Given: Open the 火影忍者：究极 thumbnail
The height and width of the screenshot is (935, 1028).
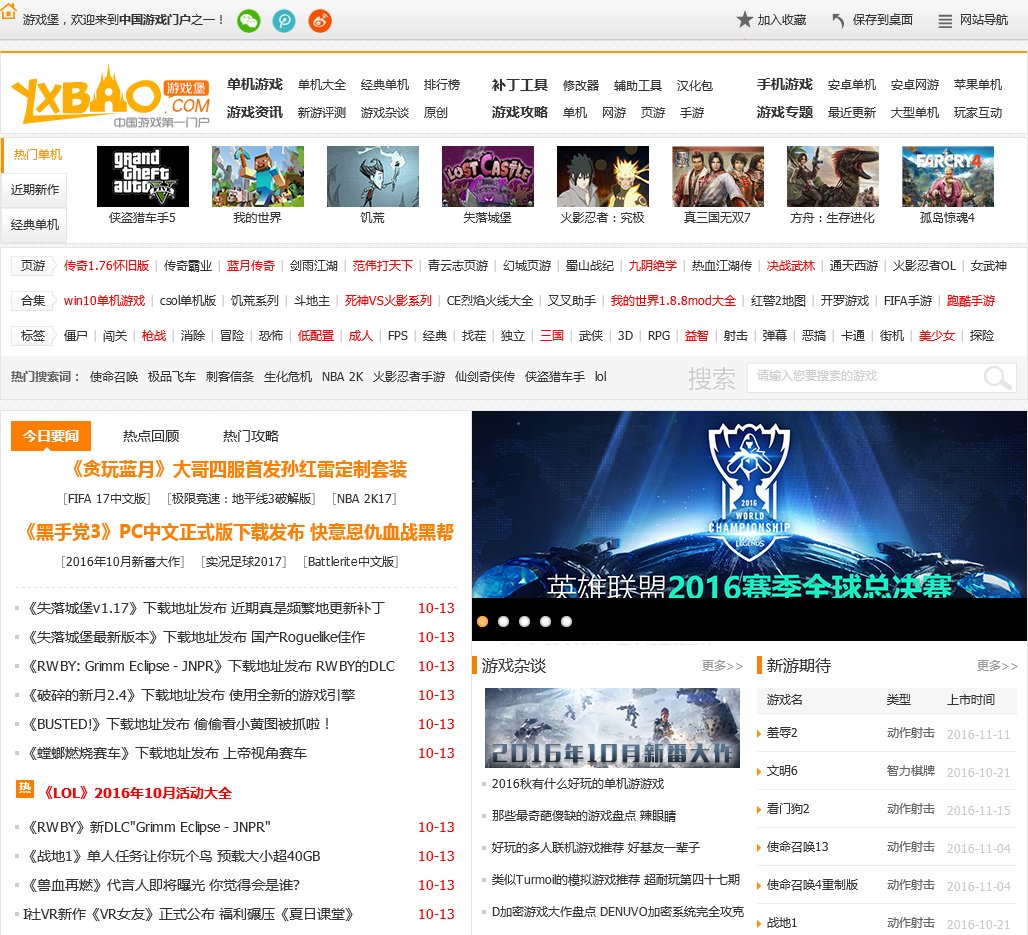Looking at the screenshot, I should tap(603, 176).
